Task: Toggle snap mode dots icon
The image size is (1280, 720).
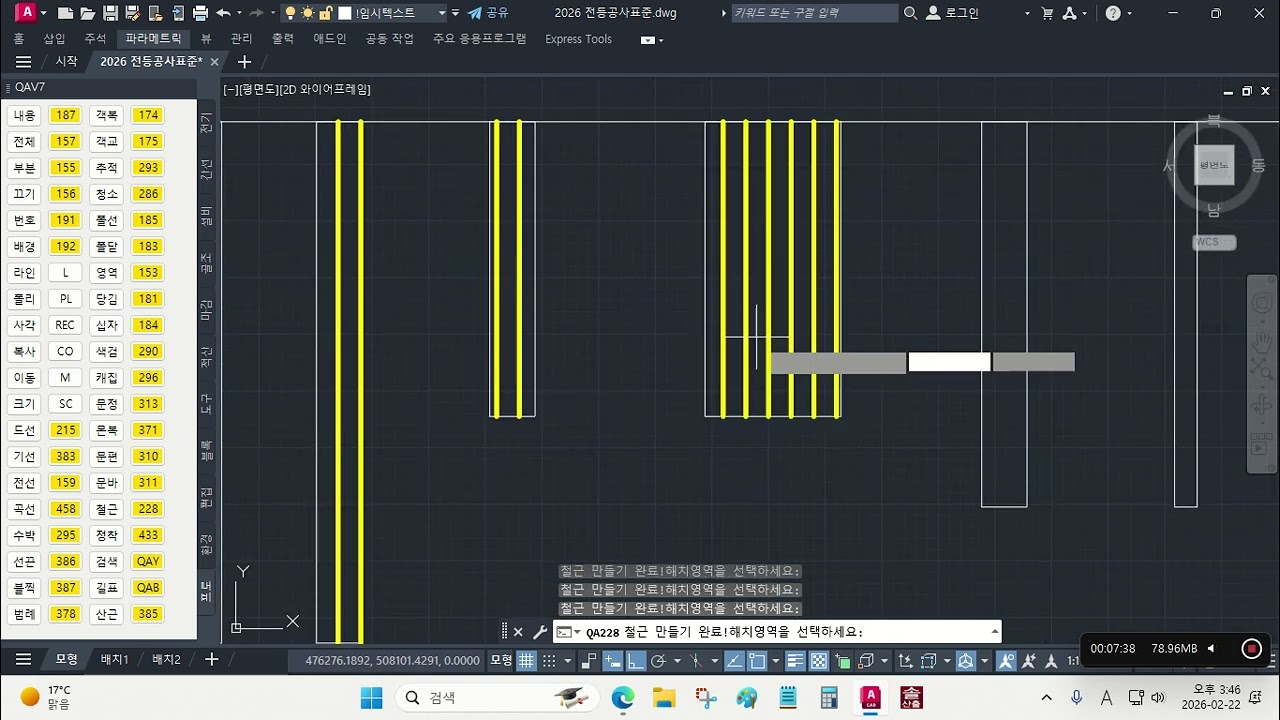Action: [549, 661]
